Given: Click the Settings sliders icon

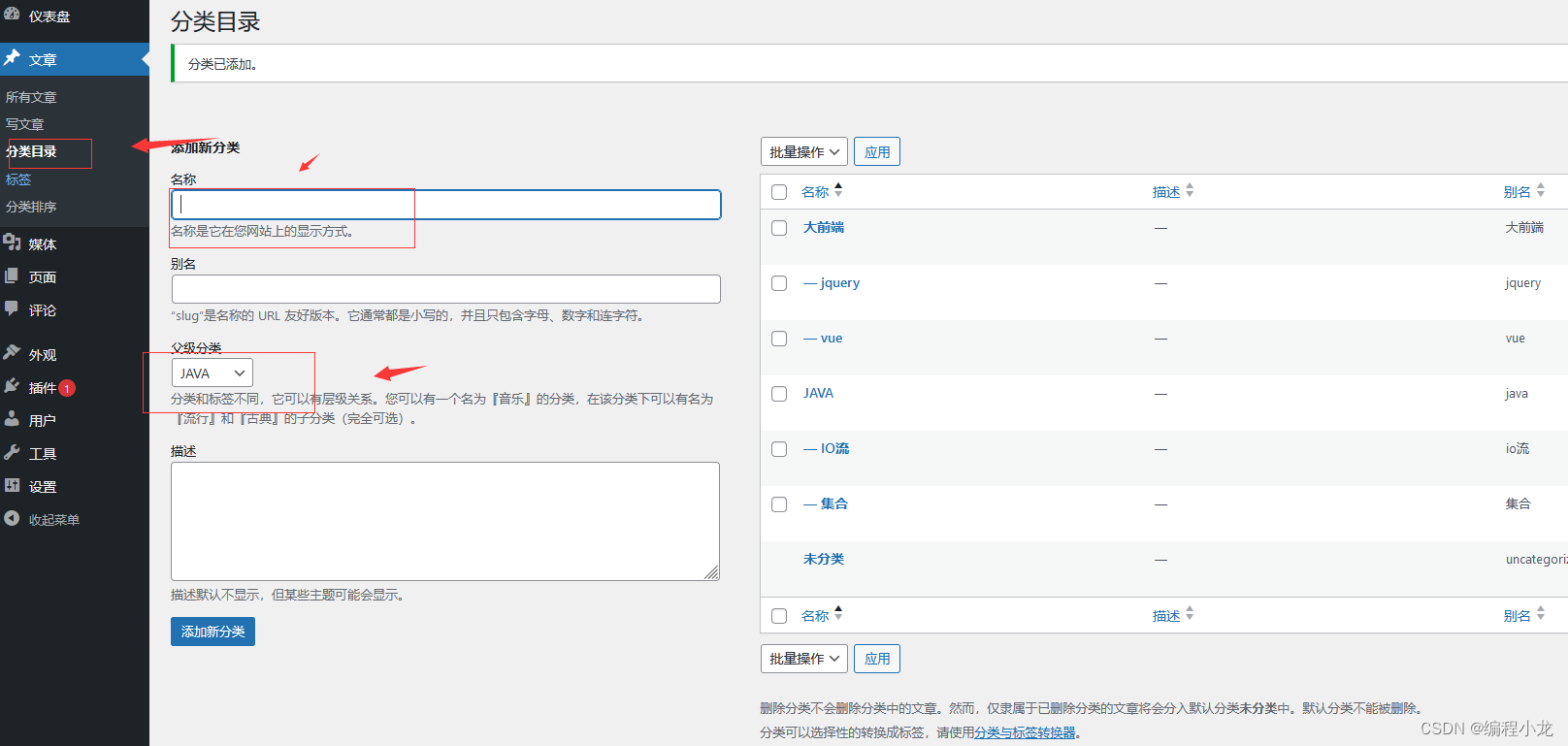Looking at the screenshot, I should point(12,485).
